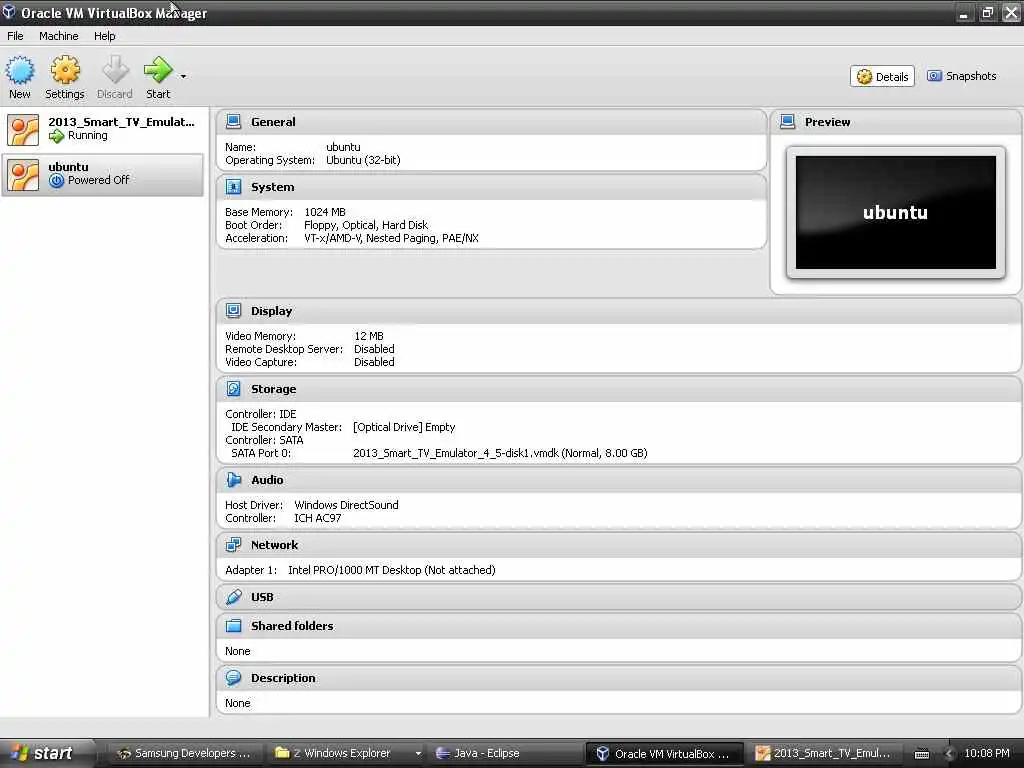The image size is (1024, 768).
Task: Open the Help menu
Action: tap(104, 36)
